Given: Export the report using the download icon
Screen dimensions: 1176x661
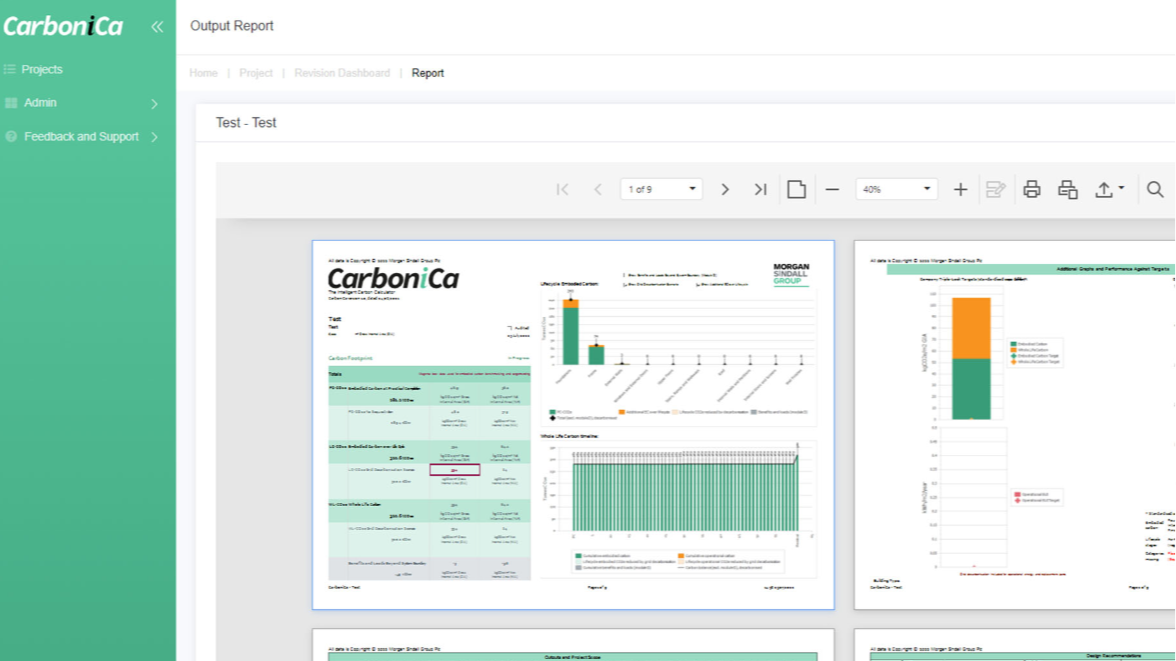Looking at the screenshot, I should tap(1106, 188).
